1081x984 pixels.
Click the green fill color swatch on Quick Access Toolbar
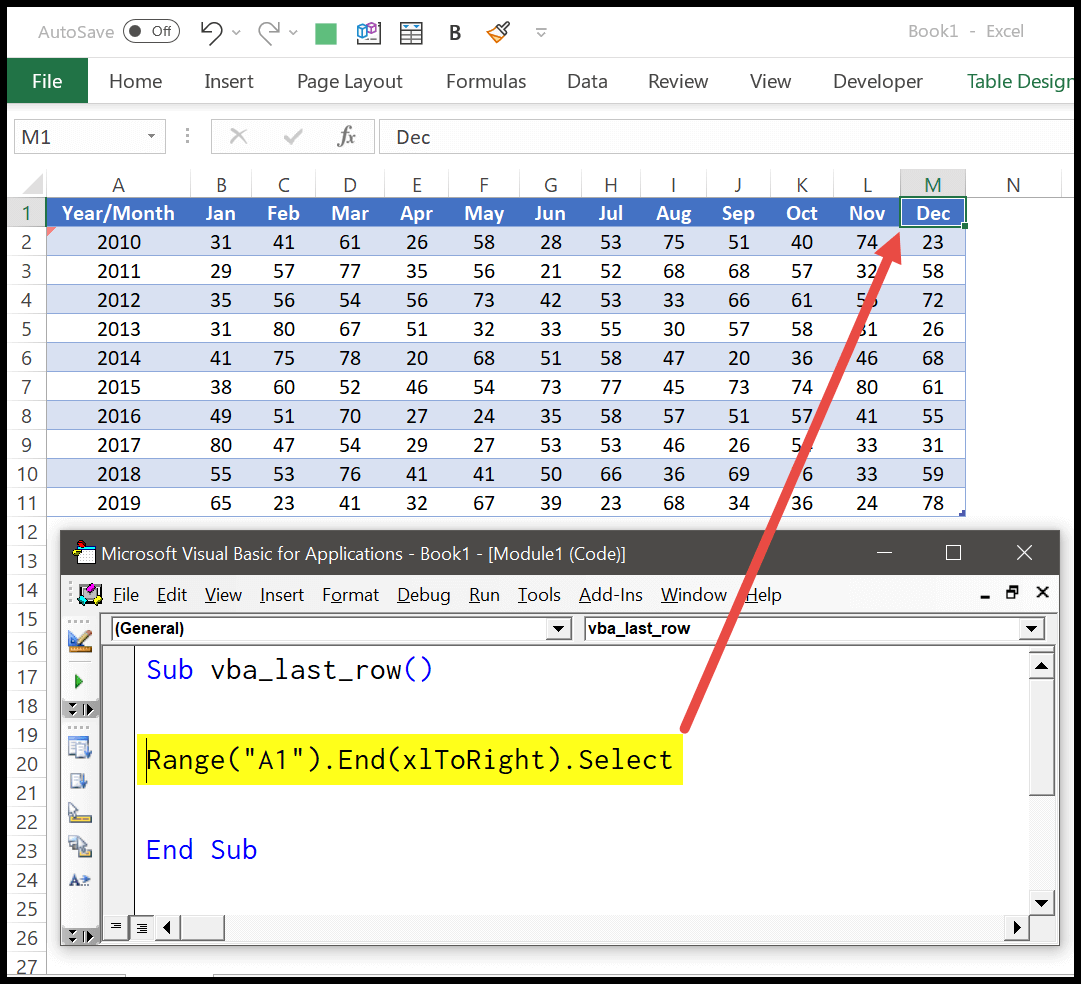click(x=325, y=33)
